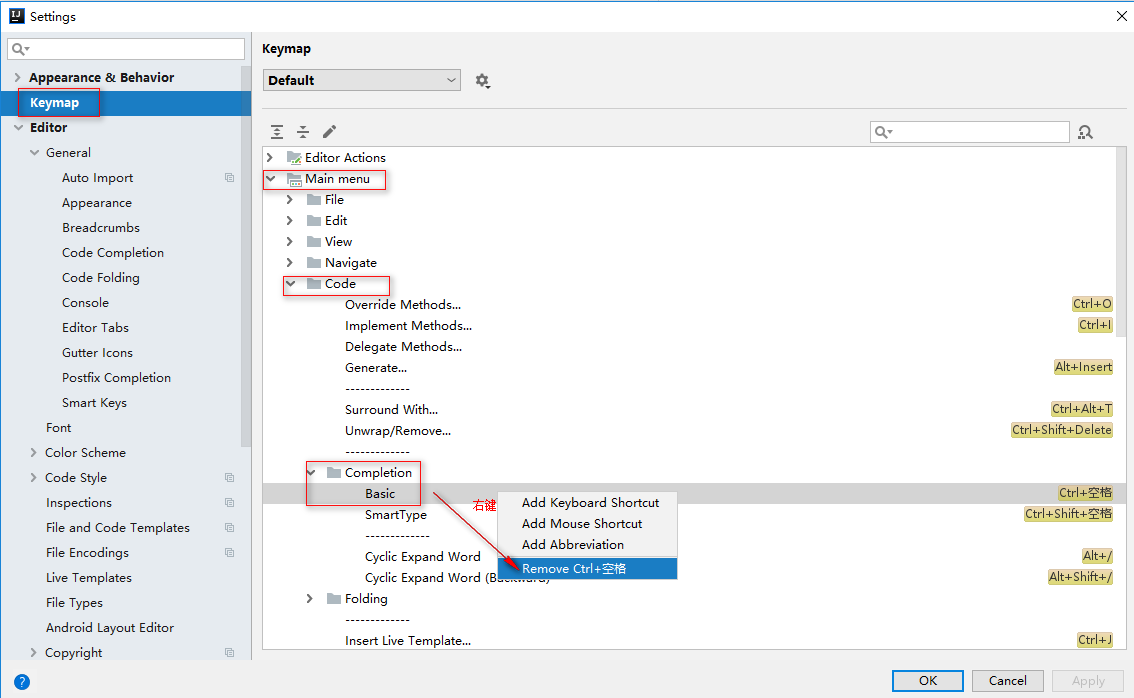Expand the View folder arrow
This screenshot has height=698, width=1134.
290,242
